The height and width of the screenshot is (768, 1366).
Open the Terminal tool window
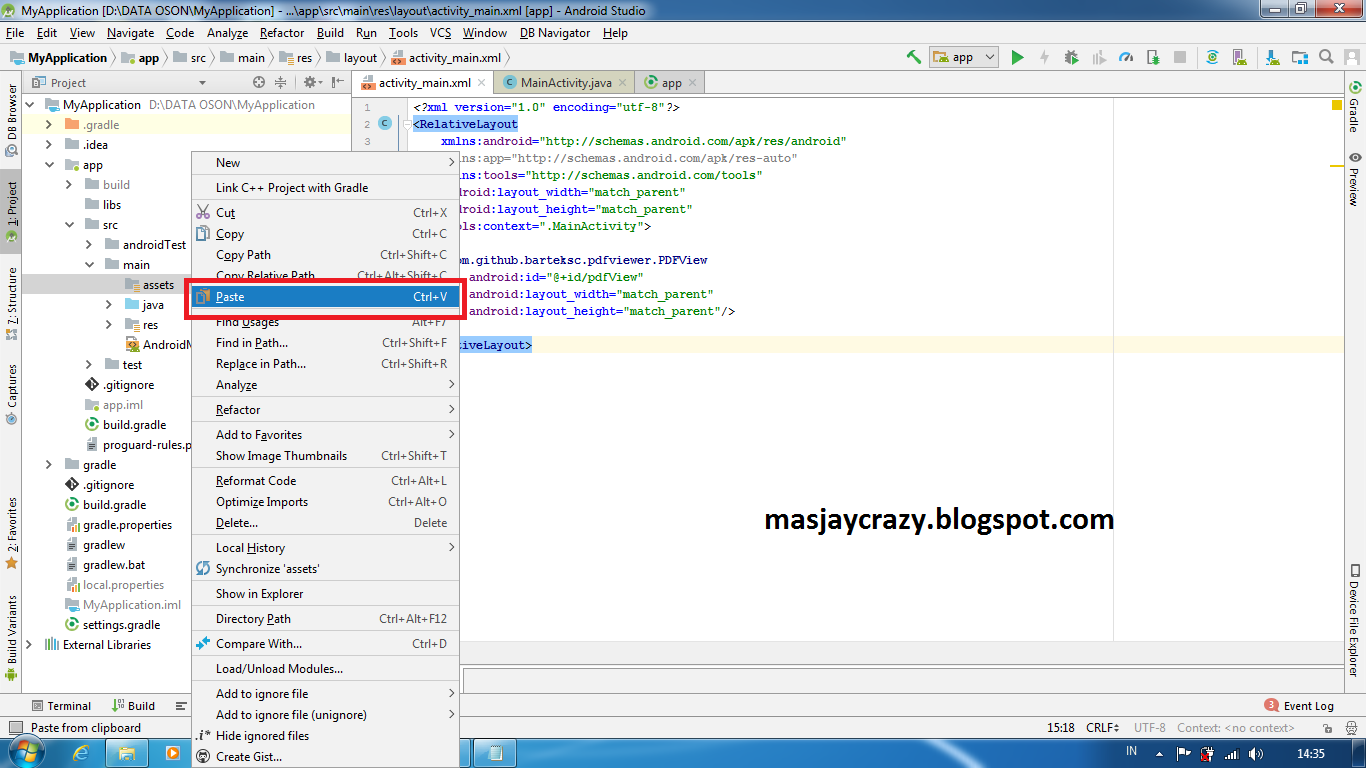pyautogui.click(x=62, y=705)
